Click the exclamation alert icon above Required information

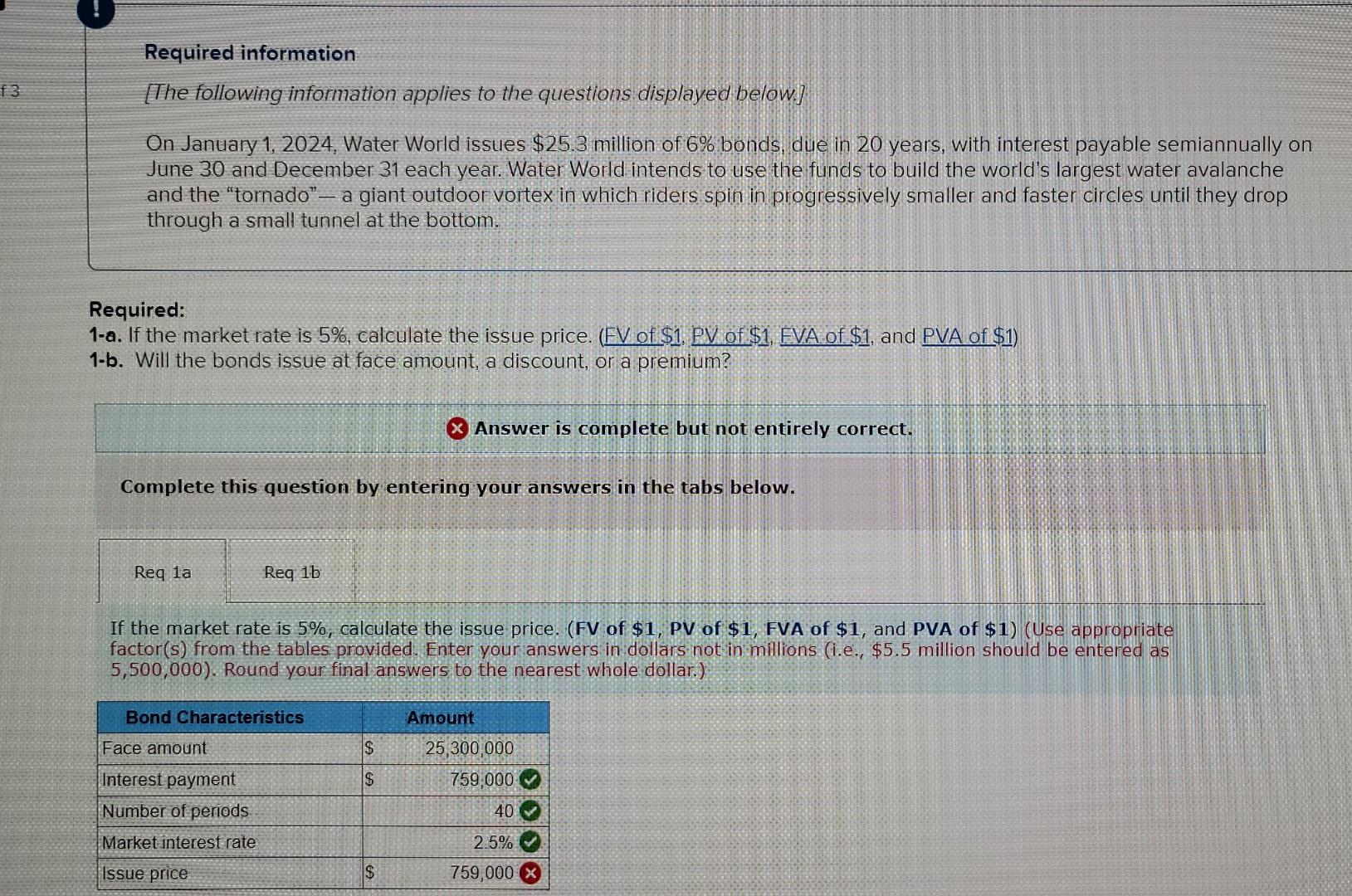coord(96,9)
